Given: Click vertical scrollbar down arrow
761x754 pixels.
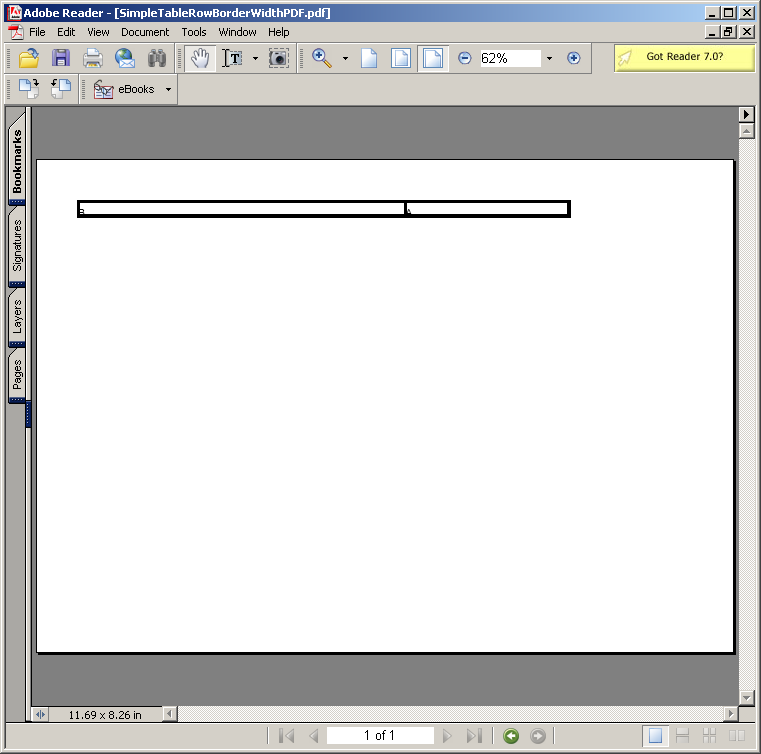Looking at the screenshot, I should (746, 698).
